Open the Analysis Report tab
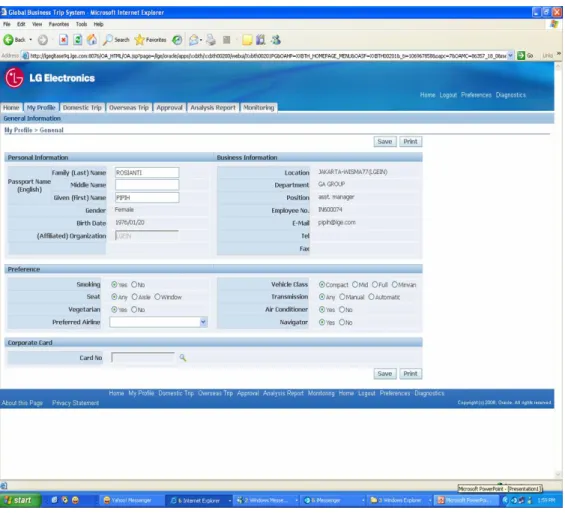This screenshot has width=565, height=513. click(x=213, y=108)
